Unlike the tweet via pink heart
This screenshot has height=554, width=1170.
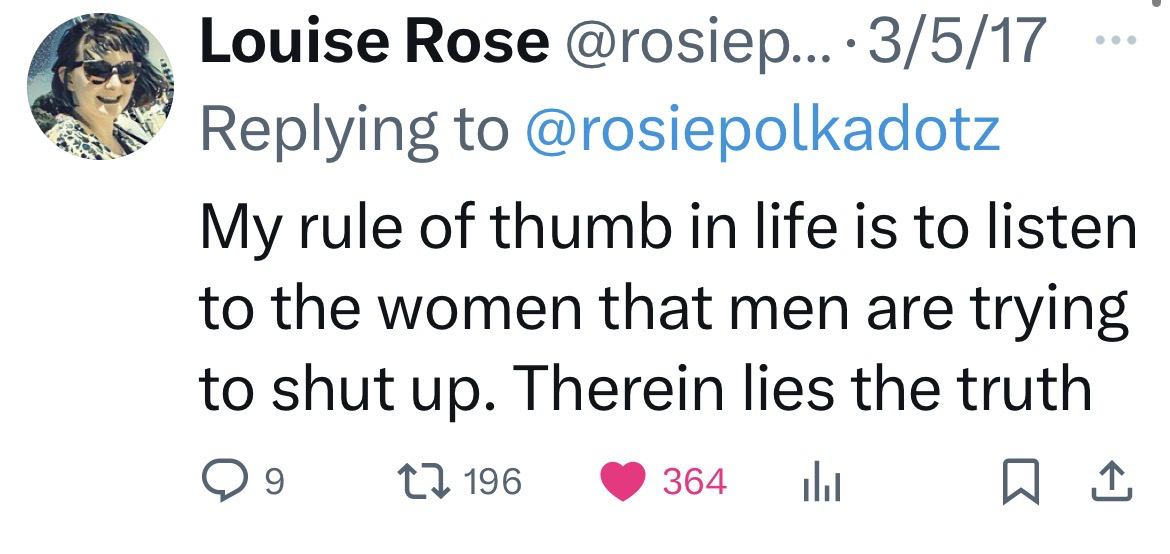(x=629, y=483)
